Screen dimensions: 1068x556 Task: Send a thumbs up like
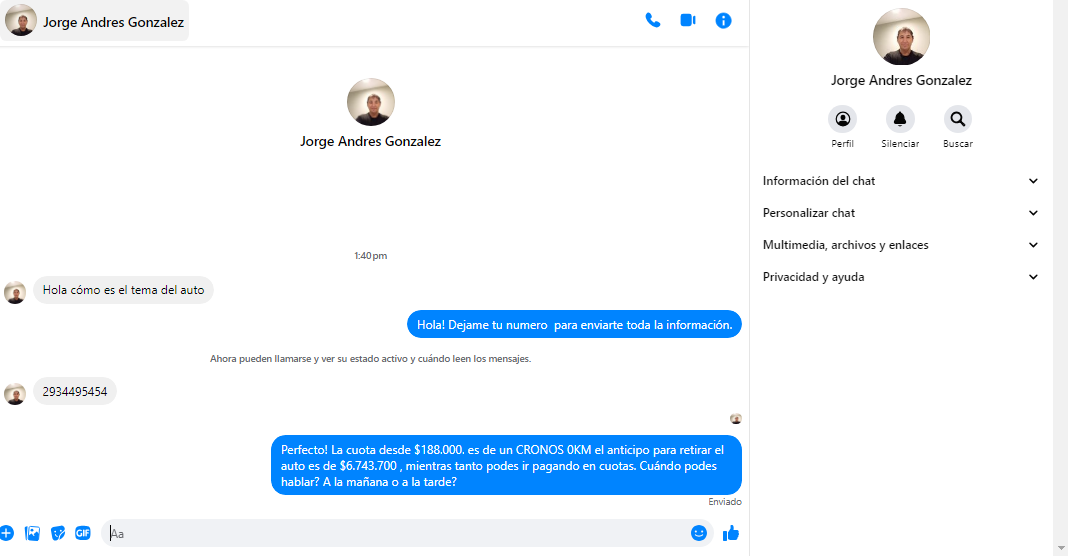[x=731, y=533]
